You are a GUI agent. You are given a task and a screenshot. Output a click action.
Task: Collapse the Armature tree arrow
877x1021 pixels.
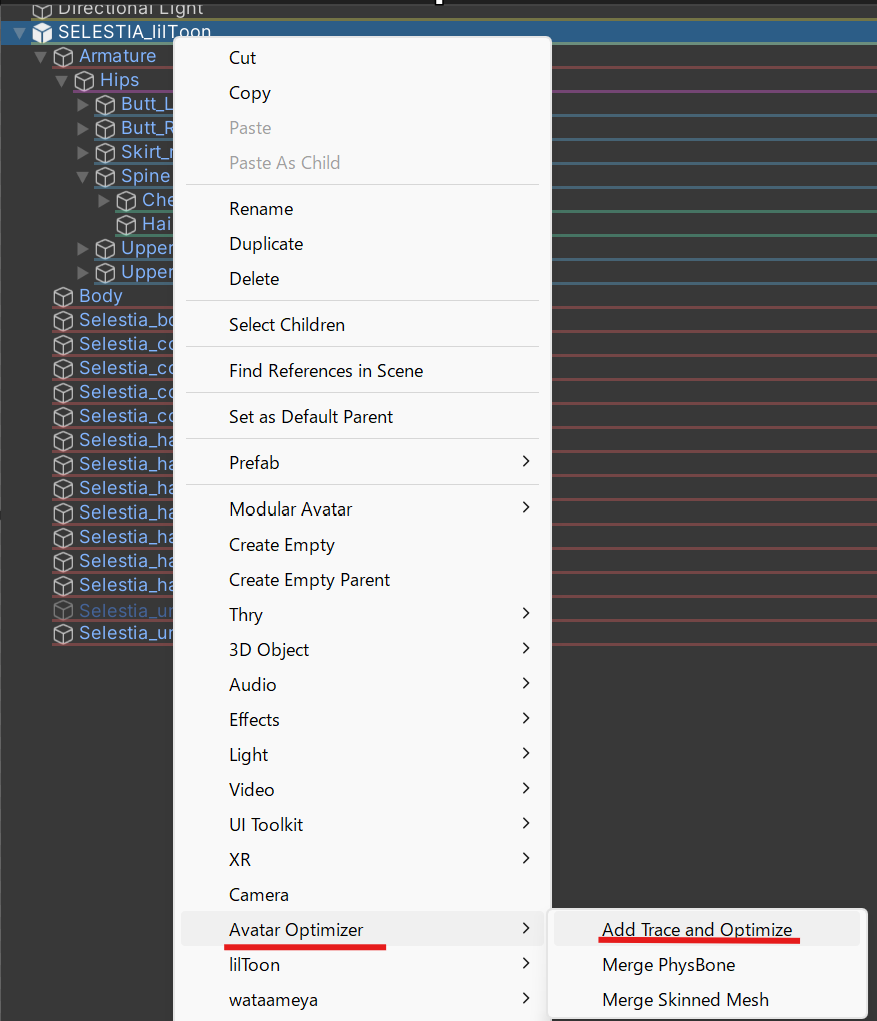(x=40, y=57)
